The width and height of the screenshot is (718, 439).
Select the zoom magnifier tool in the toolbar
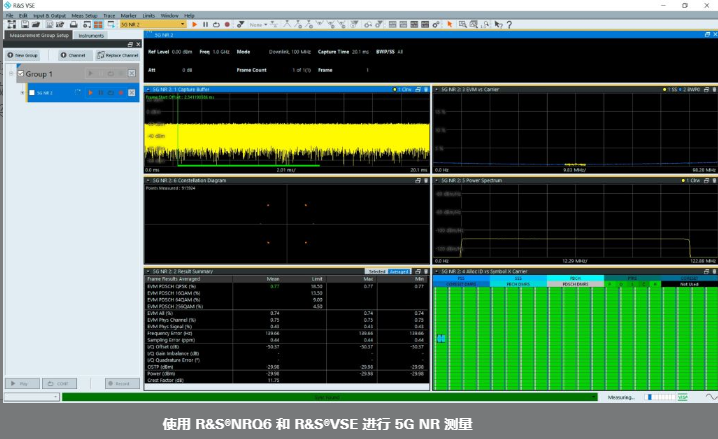coord(462,24)
